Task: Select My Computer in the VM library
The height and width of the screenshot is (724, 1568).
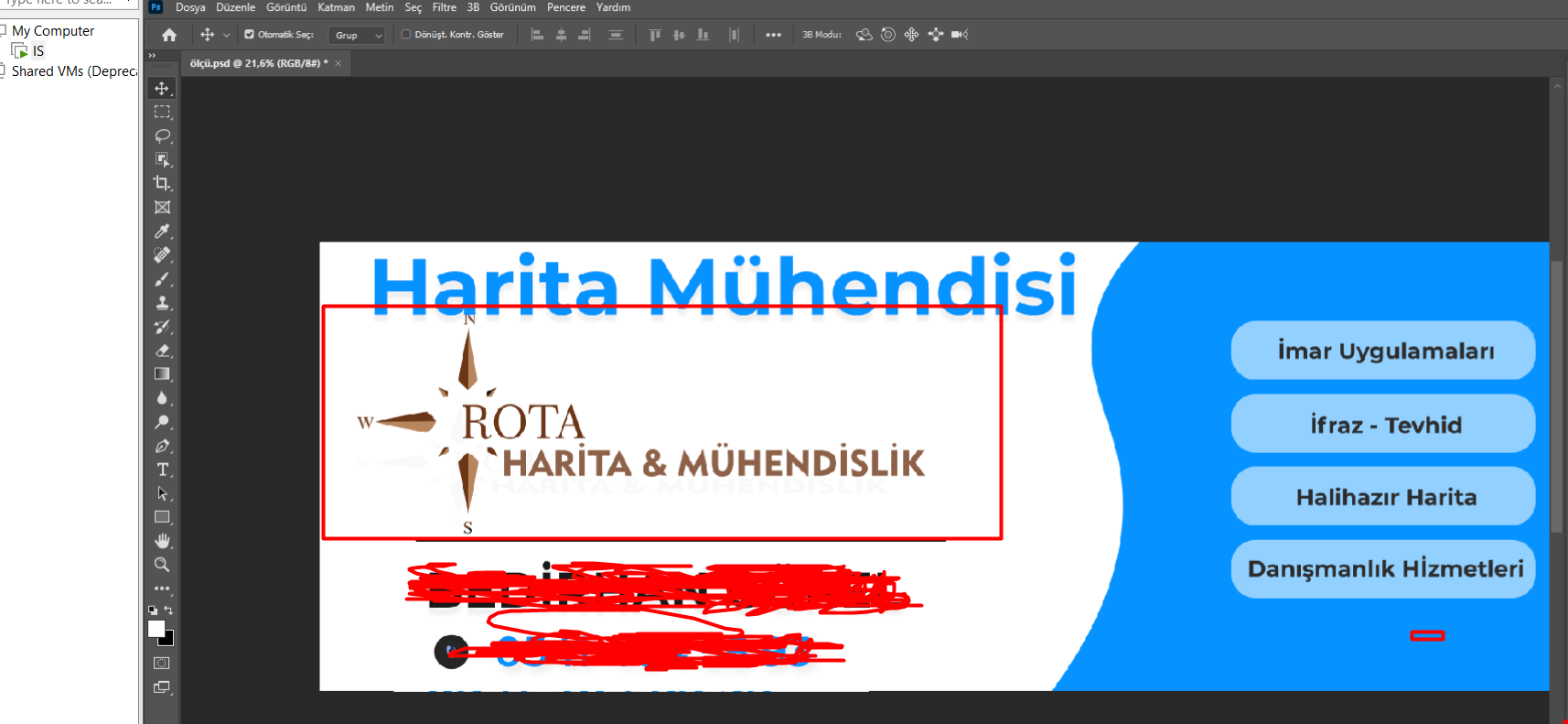Action: pyautogui.click(x=53, y=31)
